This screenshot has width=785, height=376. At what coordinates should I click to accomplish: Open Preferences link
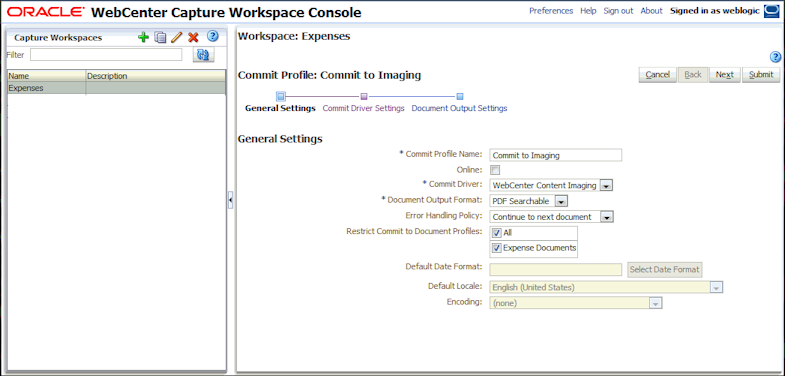[551, 11]
